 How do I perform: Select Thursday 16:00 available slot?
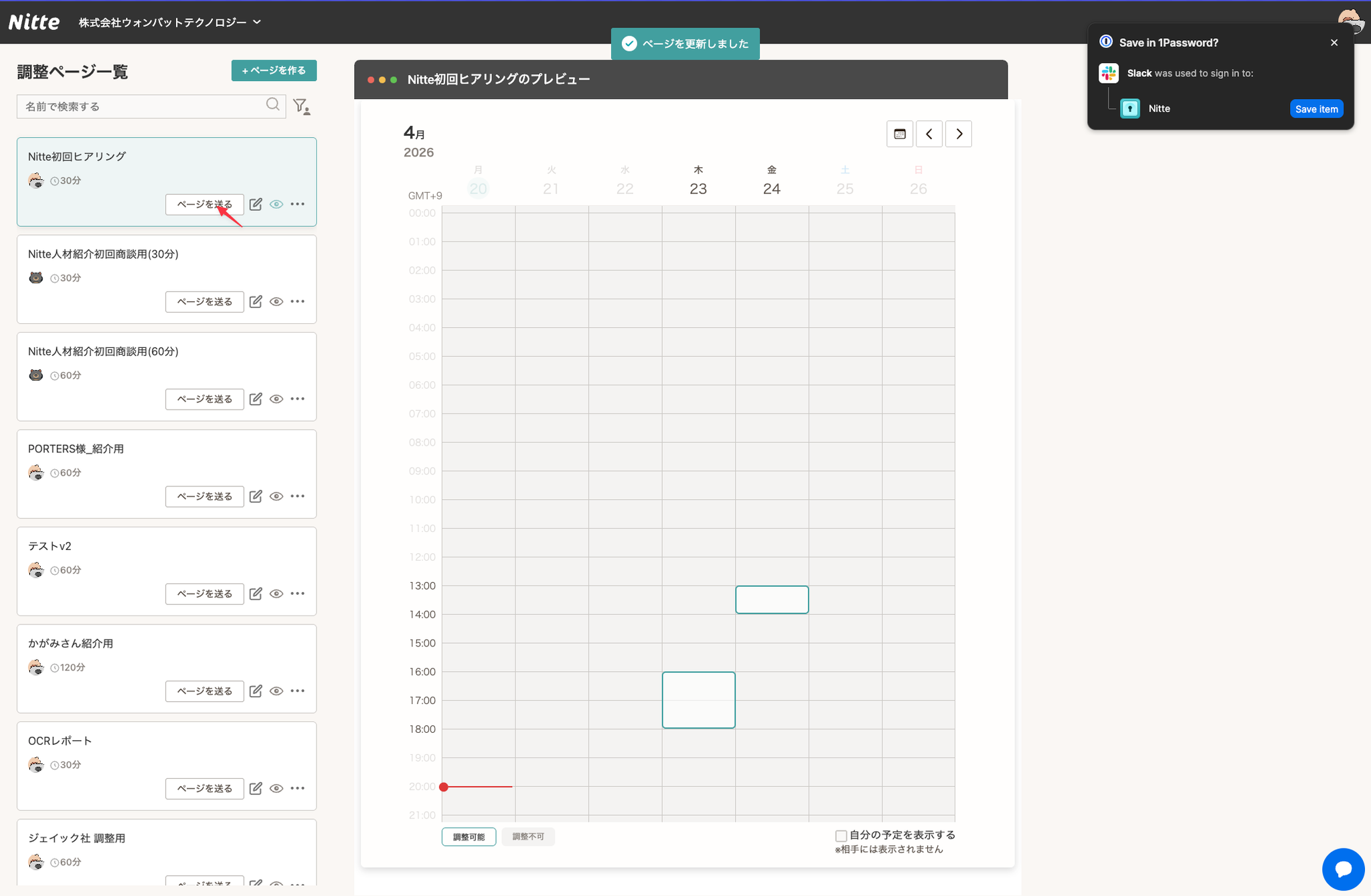tap(698, 700)
